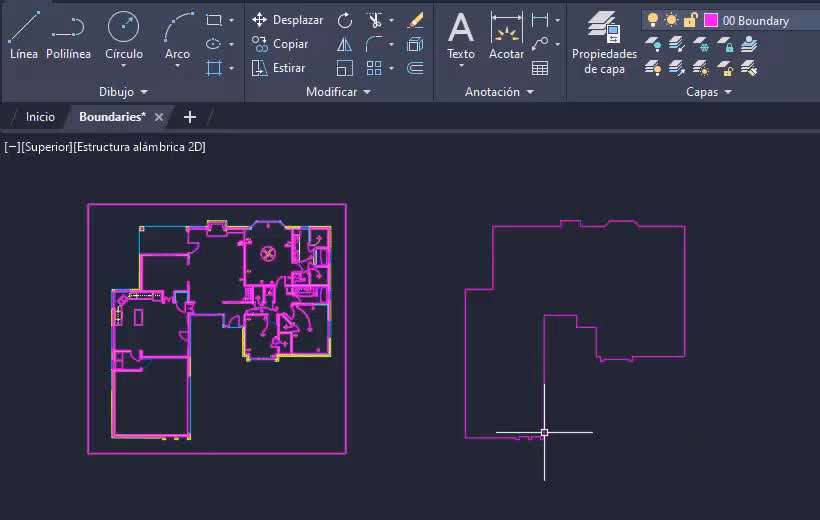Switch to the Inicio tab
This screenshot has height=520, width=820.
click(x=40, y=117)
